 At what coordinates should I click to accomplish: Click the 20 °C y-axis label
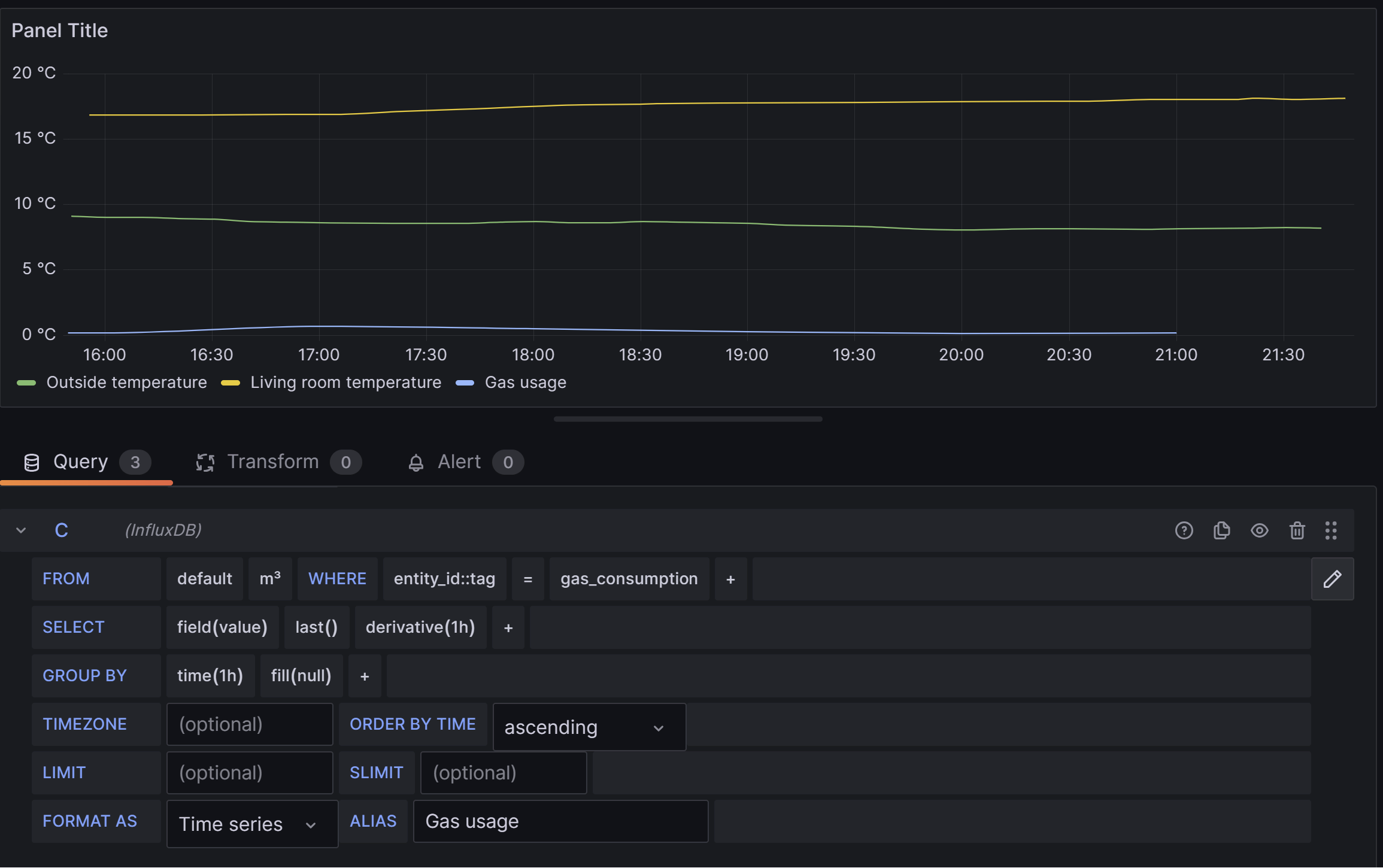(34, 73)
